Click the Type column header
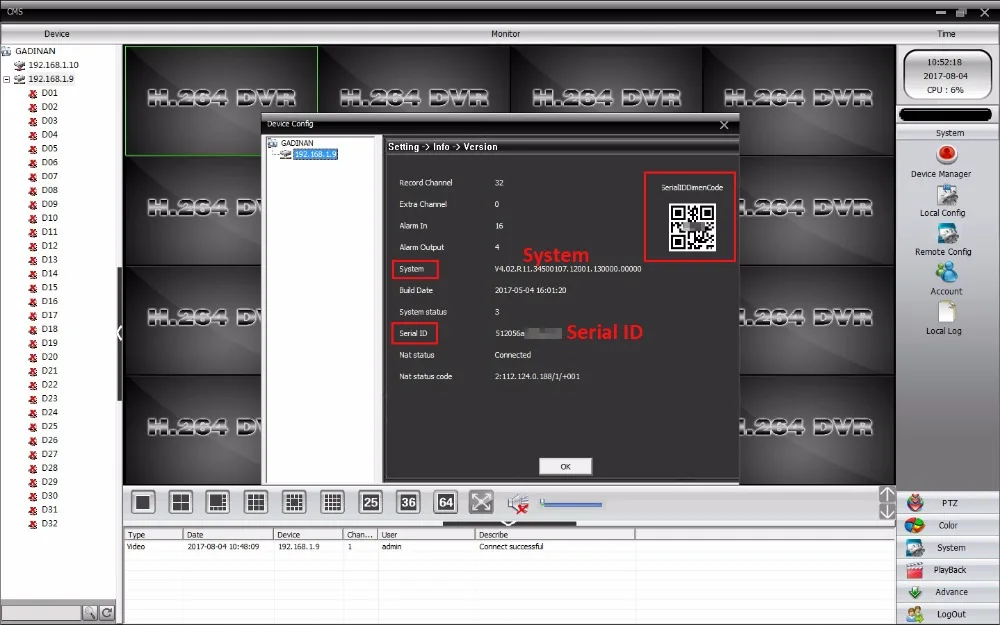Viewport: 1000px width, 625px height. (154, 534)
